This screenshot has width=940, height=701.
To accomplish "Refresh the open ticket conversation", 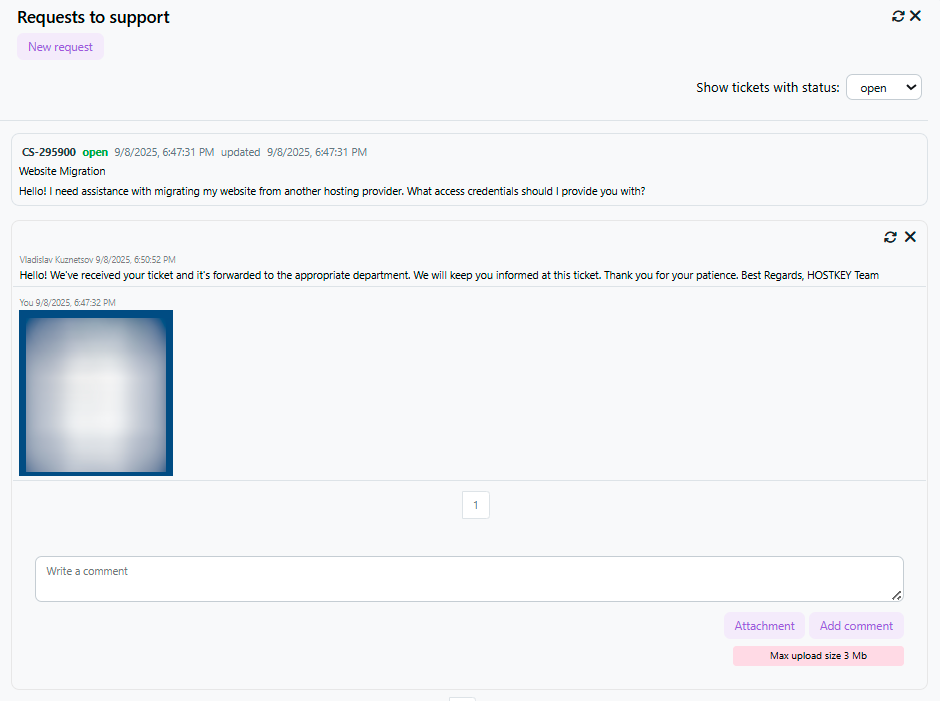I will [x=890, y=237].
